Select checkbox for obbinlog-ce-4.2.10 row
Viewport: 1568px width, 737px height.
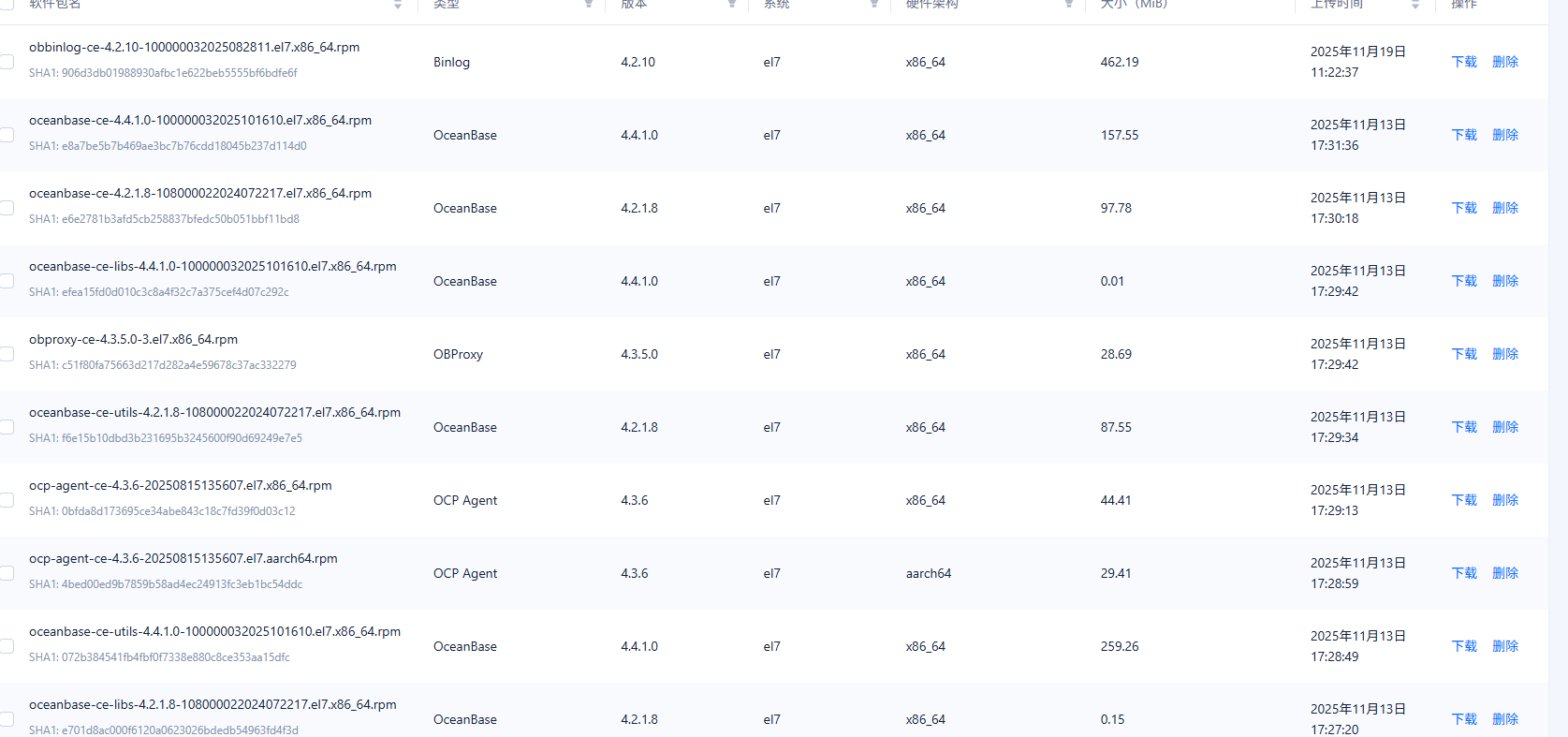click(x=7, y=62)
